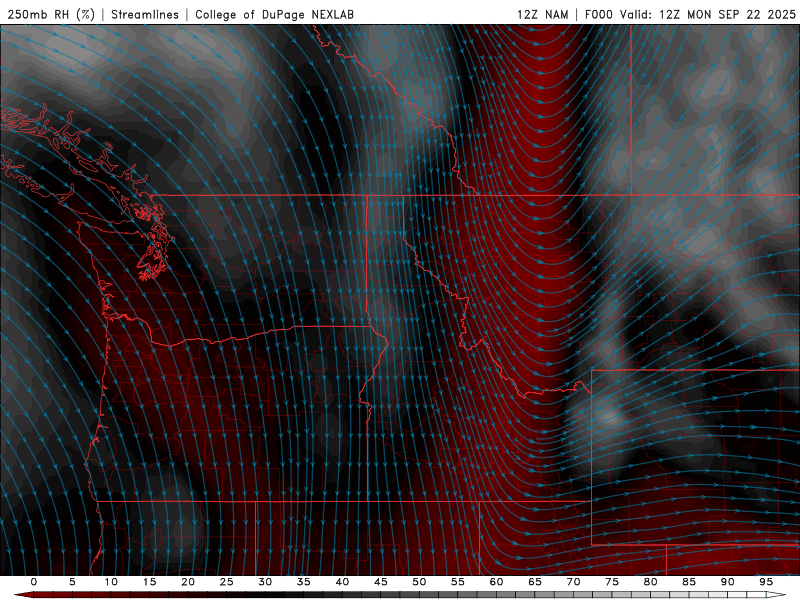
Task: Click the 'Streamlines' label in header
Action: coord(145,14)
